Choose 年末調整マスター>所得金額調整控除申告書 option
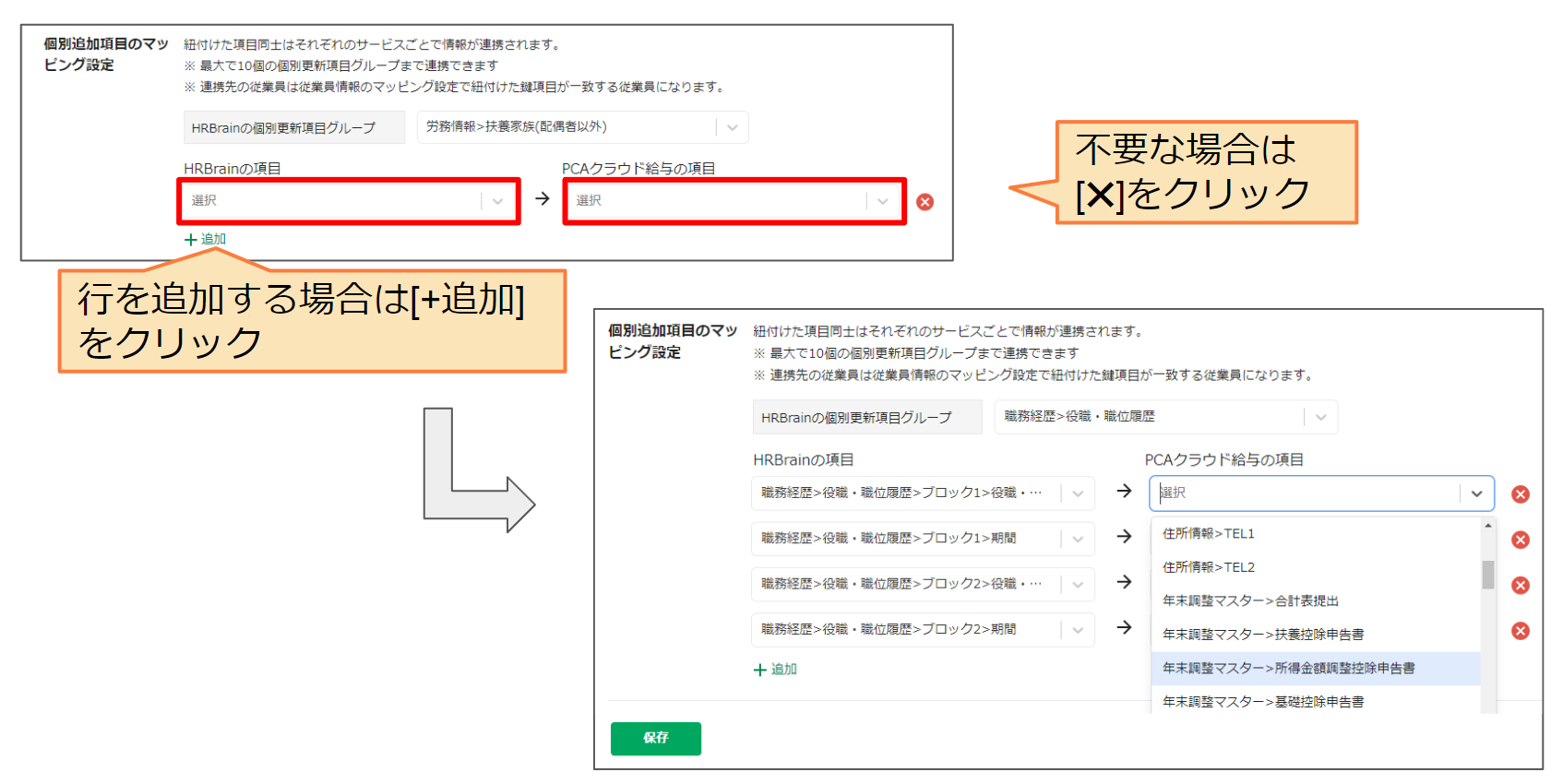 (1316, 669)
